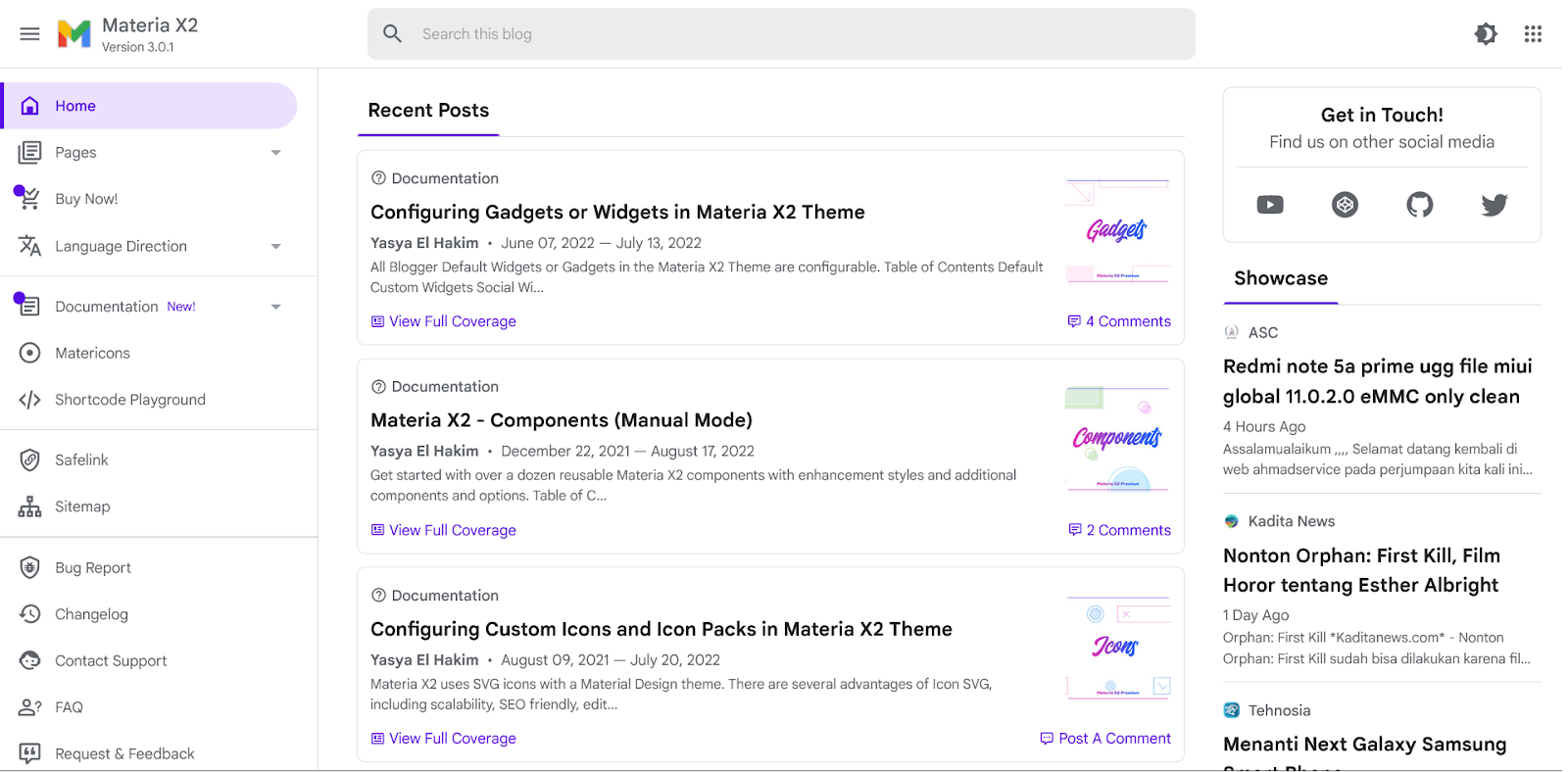Open Materia X2 - Components post title
The width and height of the screenshot is (1568, 772).
[x=562, y=420]
